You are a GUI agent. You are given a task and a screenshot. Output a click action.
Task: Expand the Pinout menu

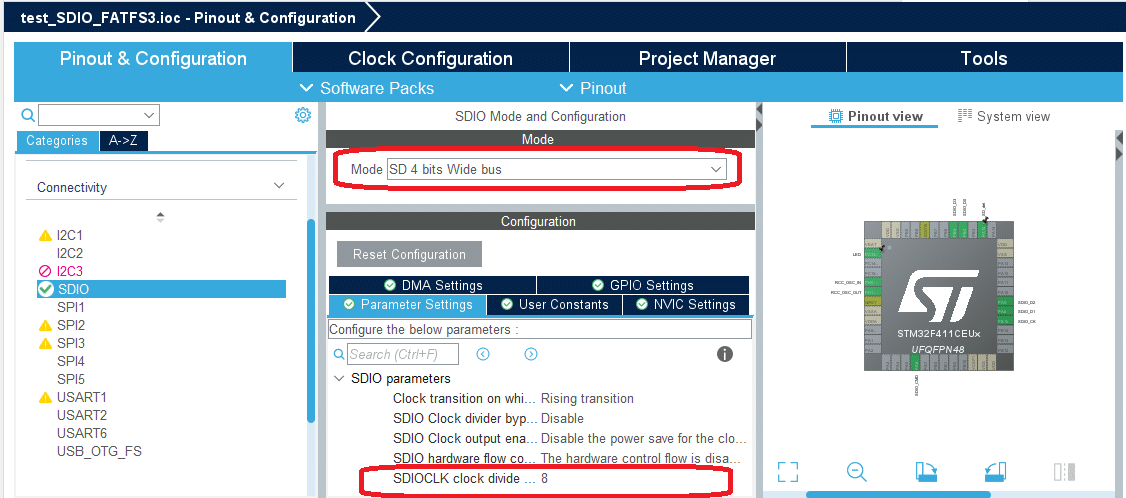coord(592,88)
